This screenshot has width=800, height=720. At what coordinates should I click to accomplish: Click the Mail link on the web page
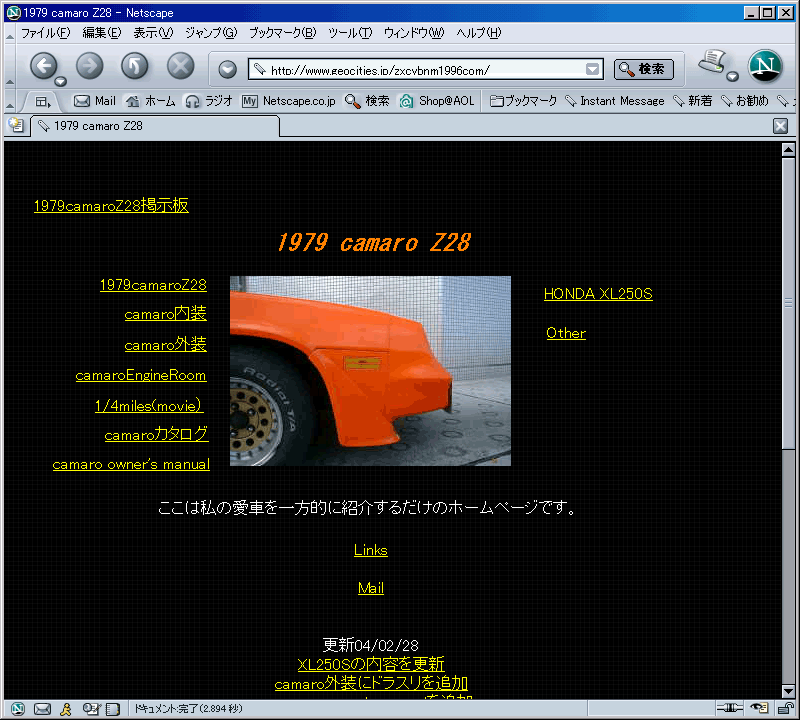pos(371,588)
